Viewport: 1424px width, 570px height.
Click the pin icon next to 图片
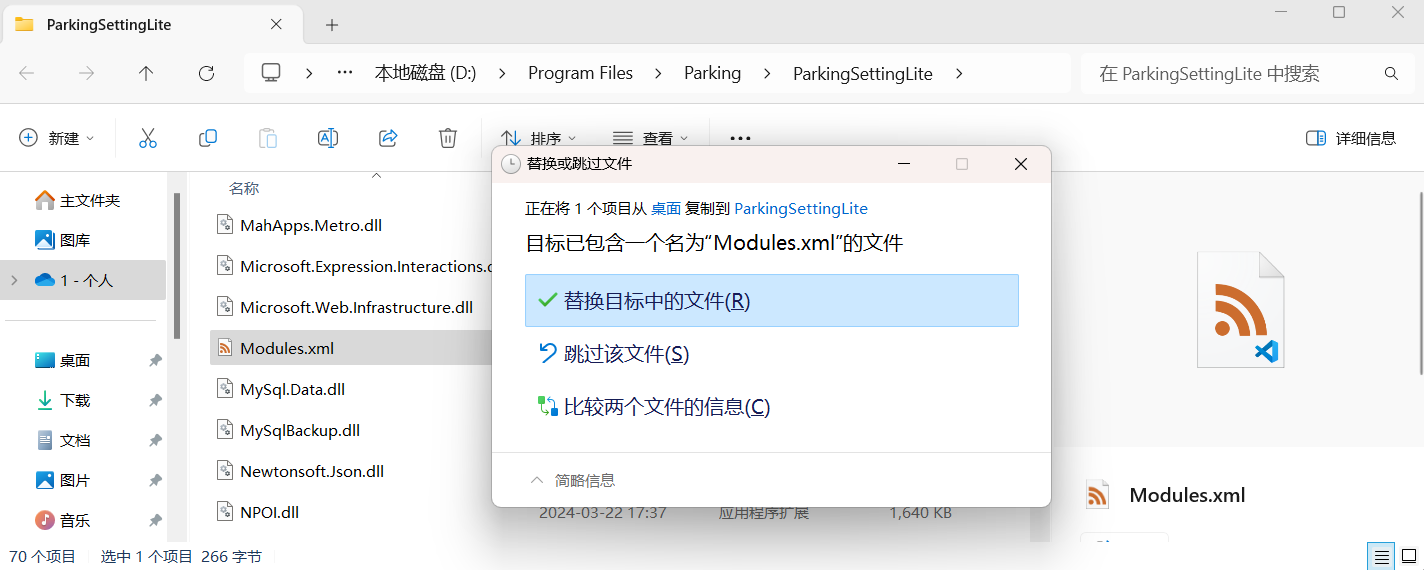pos(155,480)
